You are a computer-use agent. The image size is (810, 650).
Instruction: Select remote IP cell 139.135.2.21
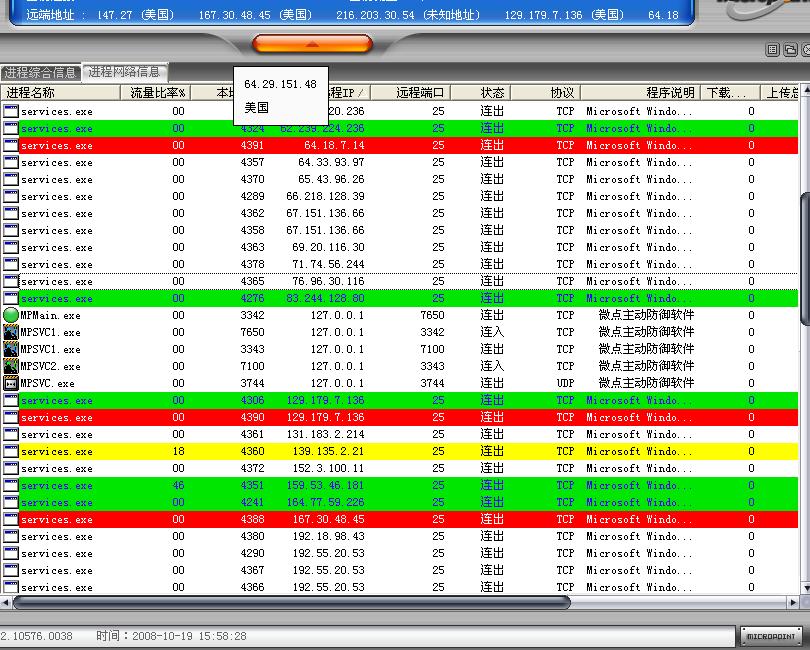pyautogui.click(x=328, y=451)
